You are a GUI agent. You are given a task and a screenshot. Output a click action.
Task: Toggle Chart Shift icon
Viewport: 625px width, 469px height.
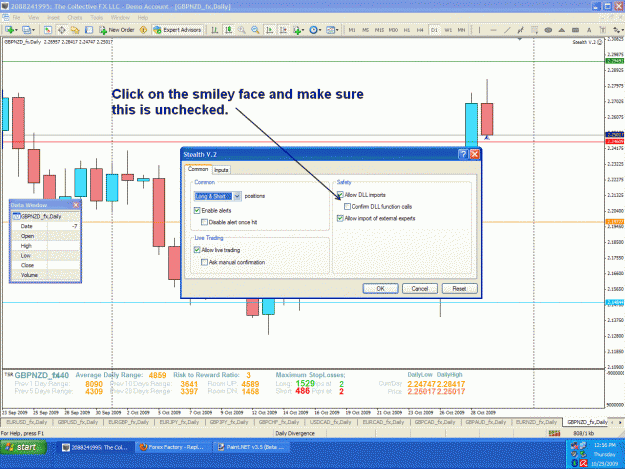click(x=283, y=30)
